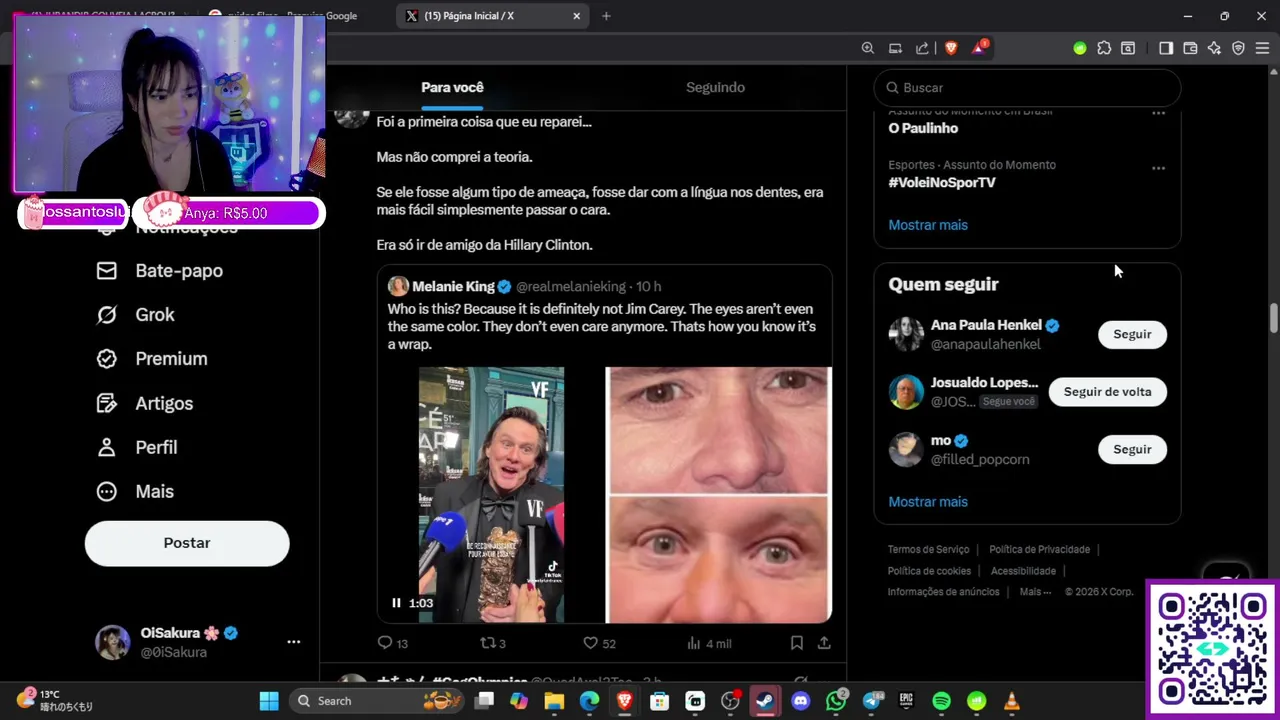
Task: Click Mostar mais under trending topics
Action: tap(928, 225)
